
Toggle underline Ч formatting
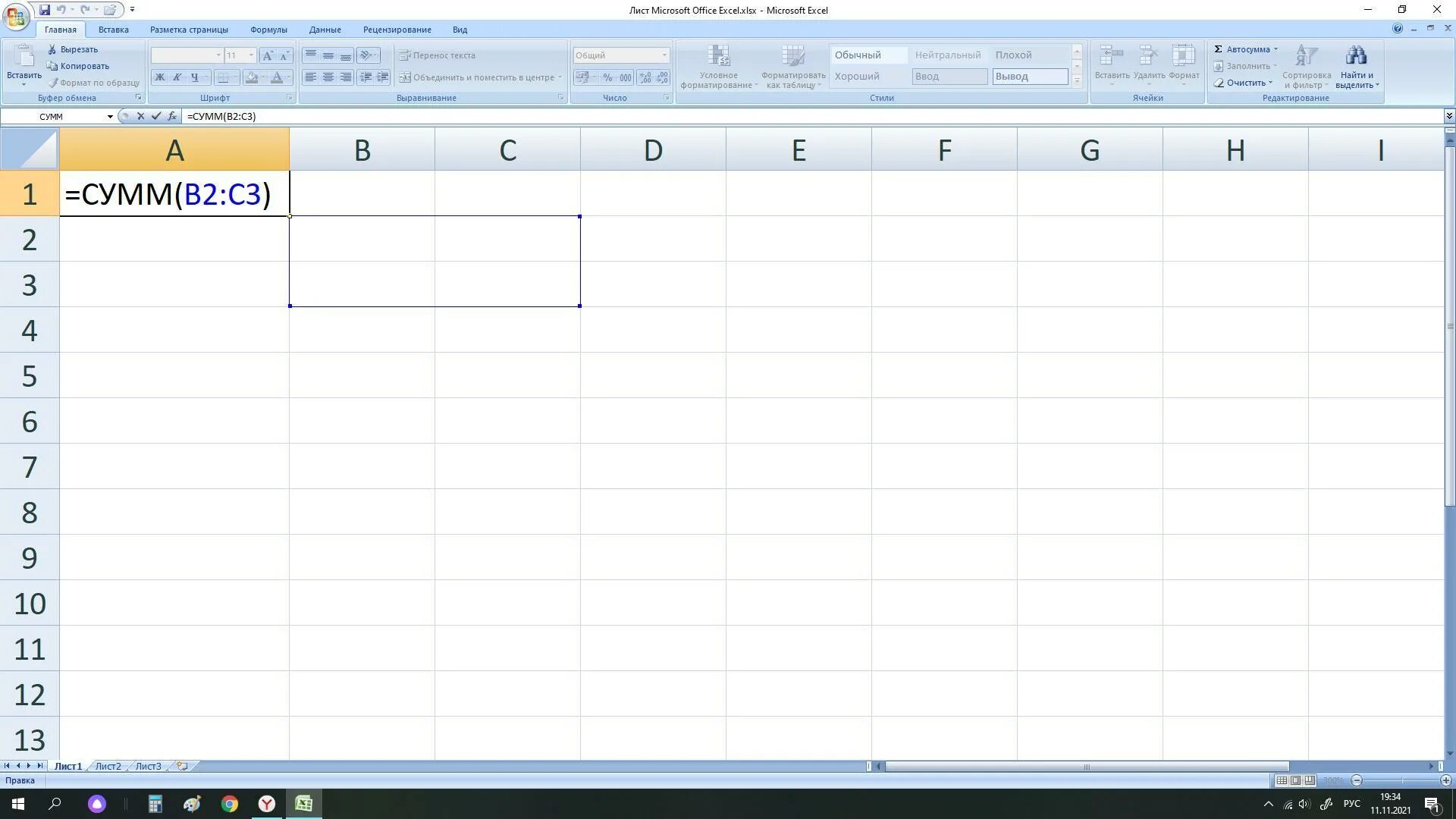click(194, 77)
